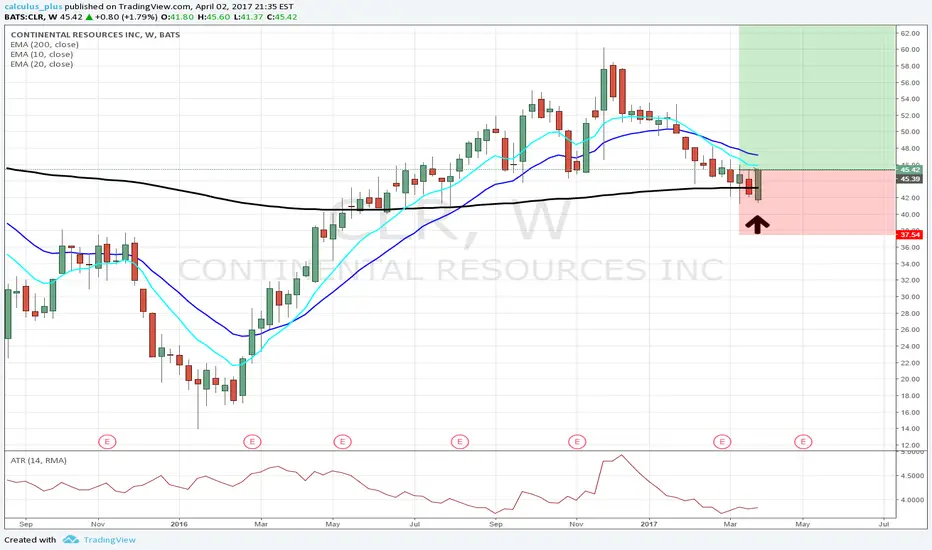Select the EMA (20, close) legend label
Viewport: 932px width, 550px height.
click(x=42, y=64)
